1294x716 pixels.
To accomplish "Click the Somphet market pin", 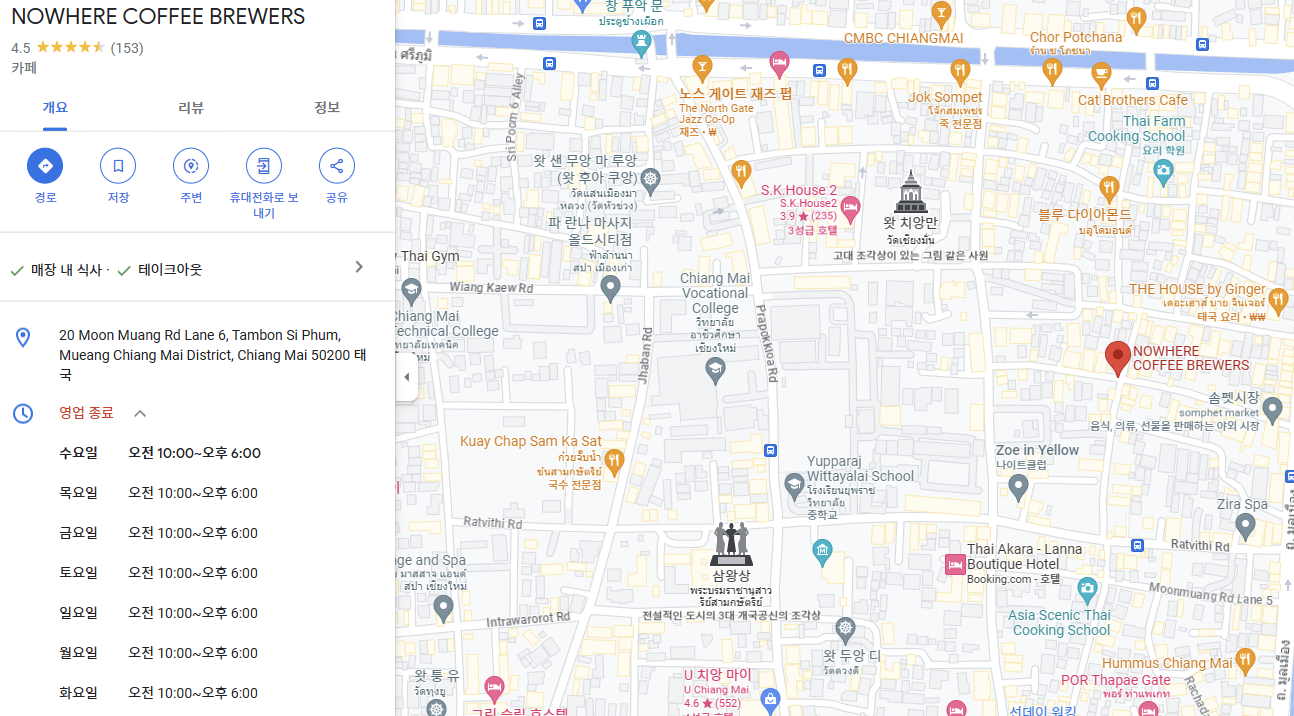I will (1272, 409).
